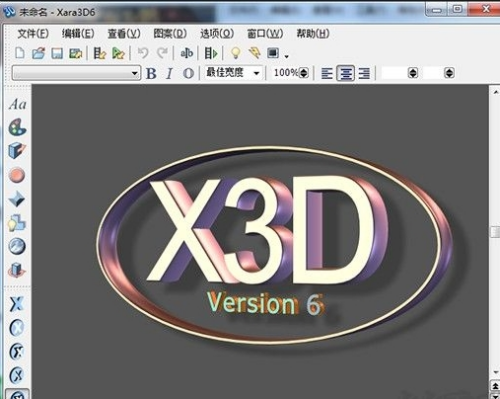500x399 pixels.
Task: Toggle the bold B button
Action: coord(151,73)
